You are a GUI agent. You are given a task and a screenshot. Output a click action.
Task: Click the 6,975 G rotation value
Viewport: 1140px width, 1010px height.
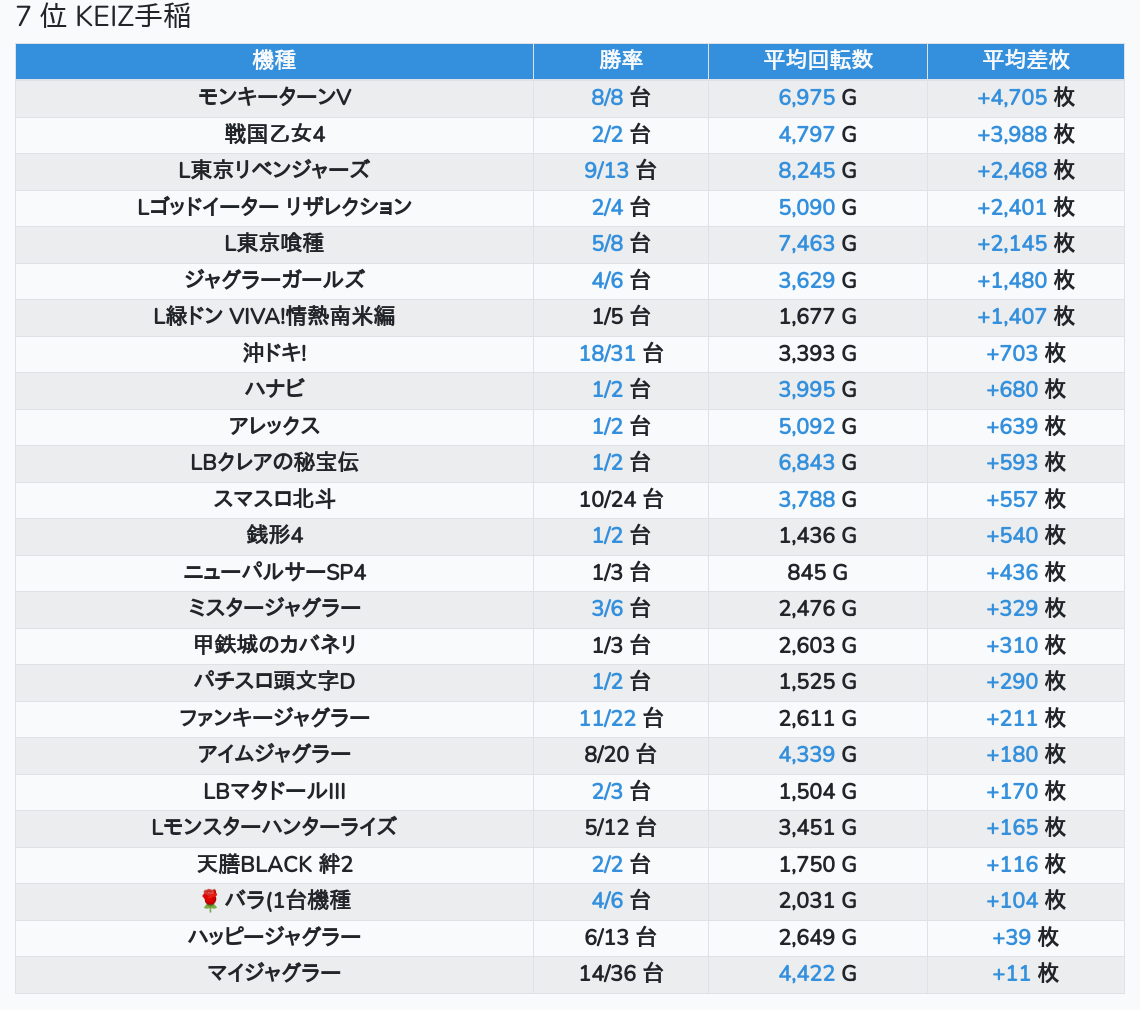(818, 97)
